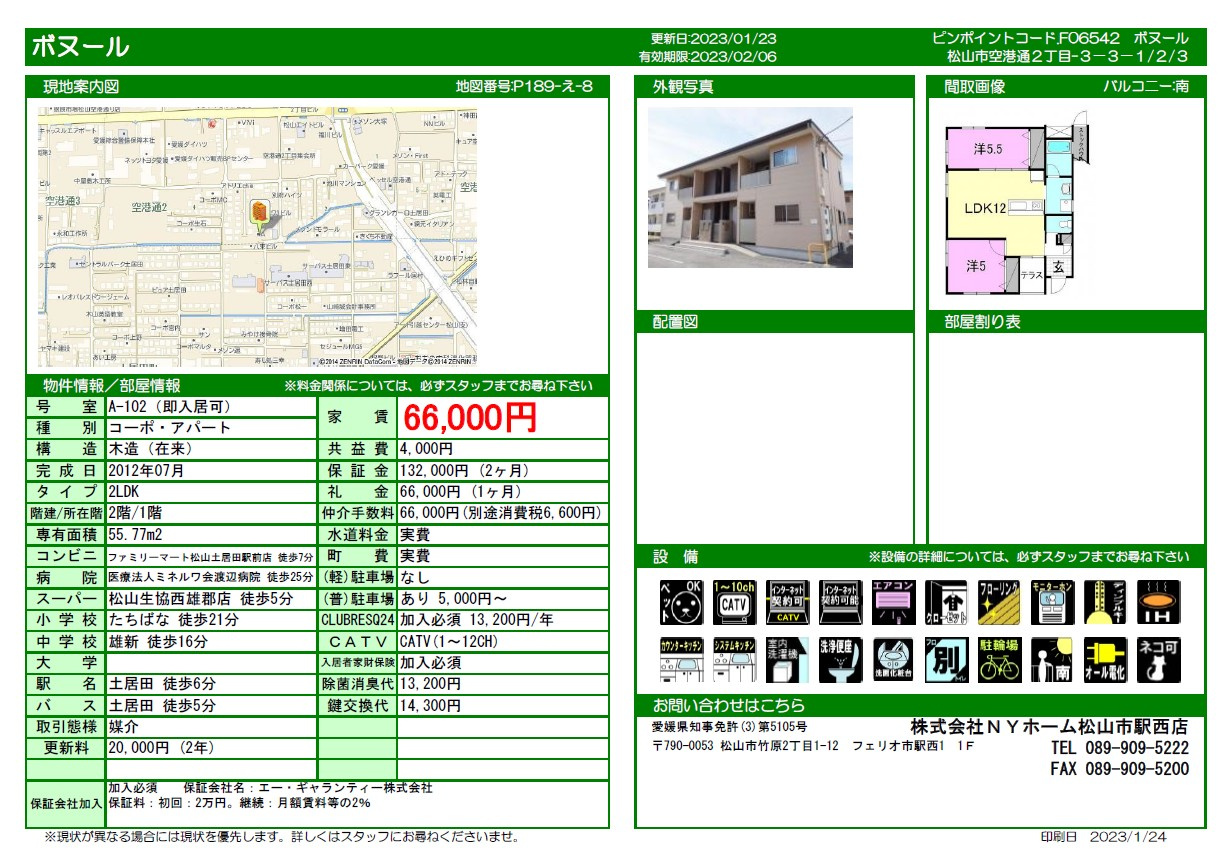Click the cats allowed (ネコ可) icon
Viewport: 1218px width, 854px height.
[x=1158, y=662]
